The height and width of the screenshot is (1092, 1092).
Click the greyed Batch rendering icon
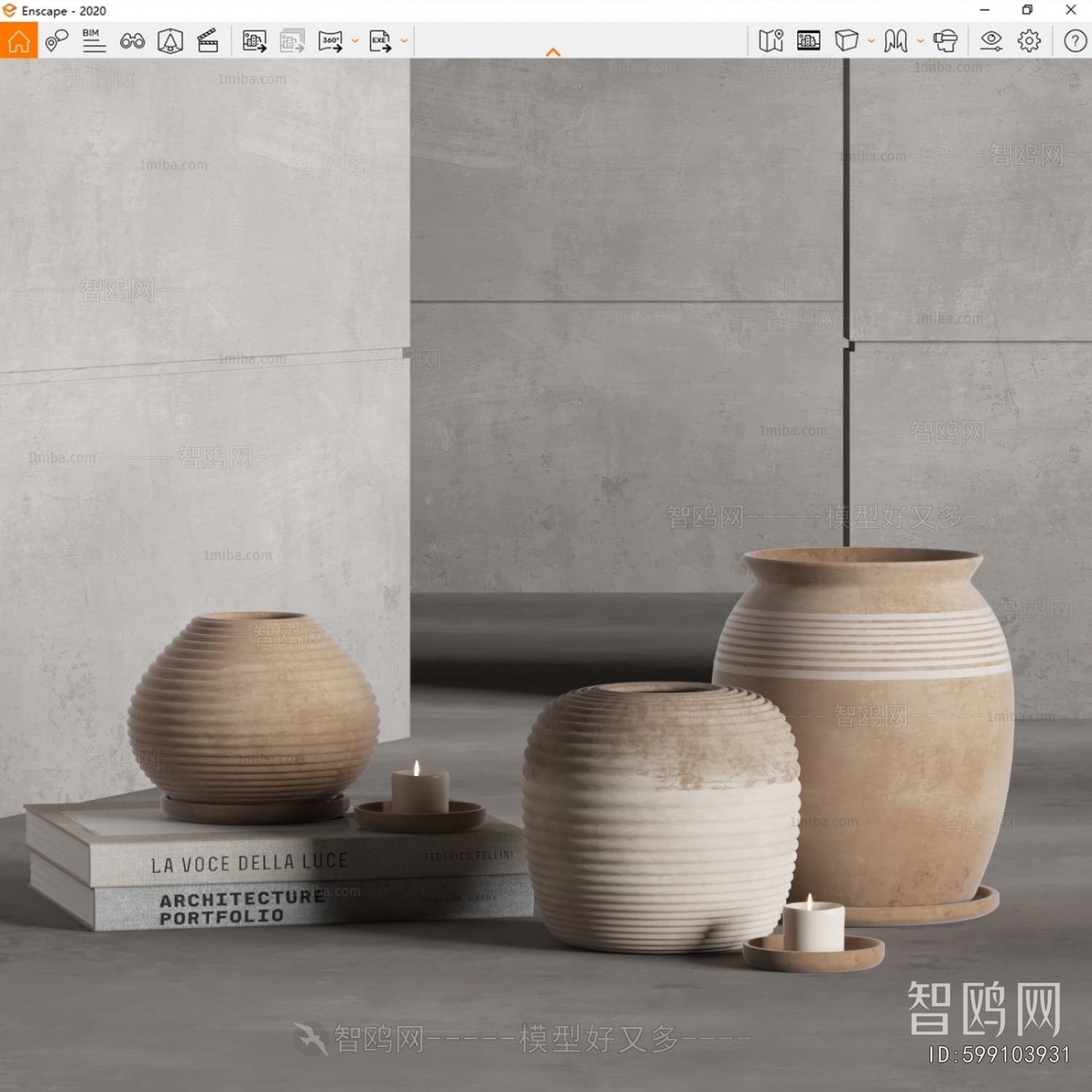293,41
